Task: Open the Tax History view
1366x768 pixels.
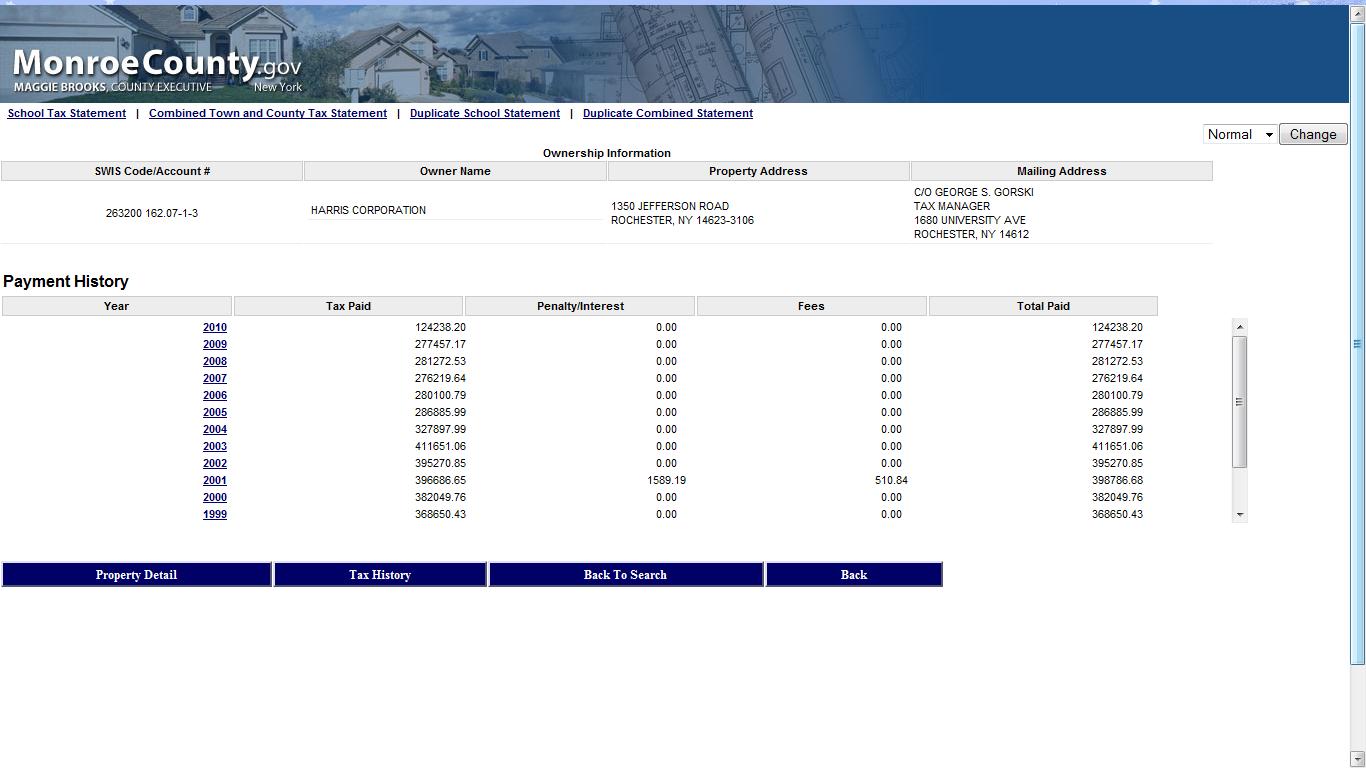Action: click(380, 574)
